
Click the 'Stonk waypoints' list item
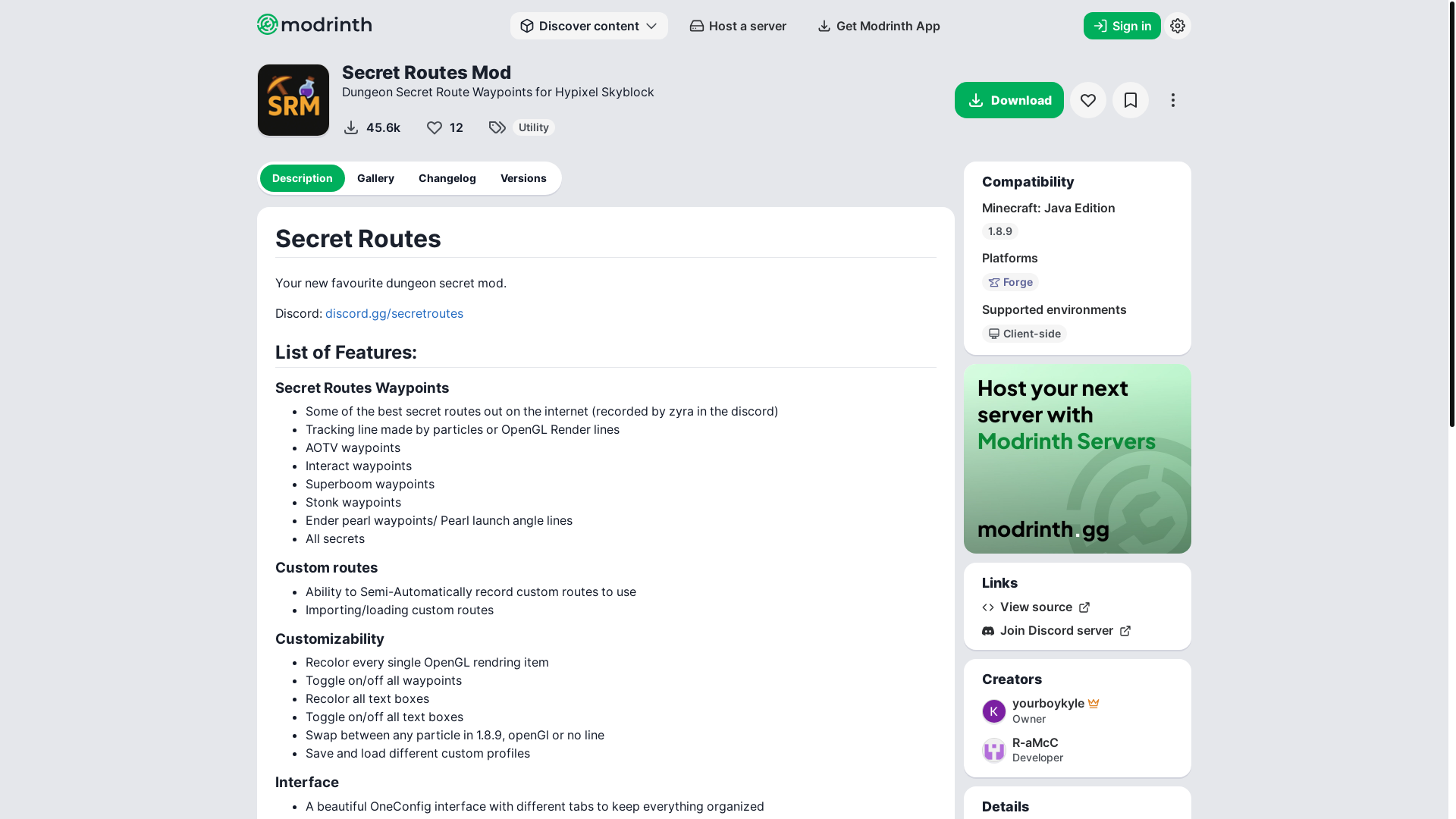353,502
